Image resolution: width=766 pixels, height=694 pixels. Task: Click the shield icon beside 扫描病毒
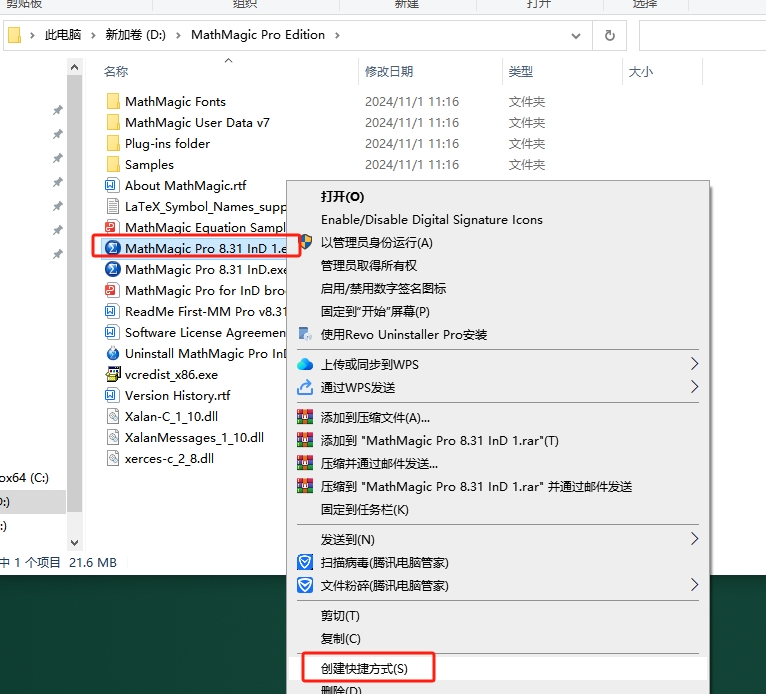coord(305,562)
